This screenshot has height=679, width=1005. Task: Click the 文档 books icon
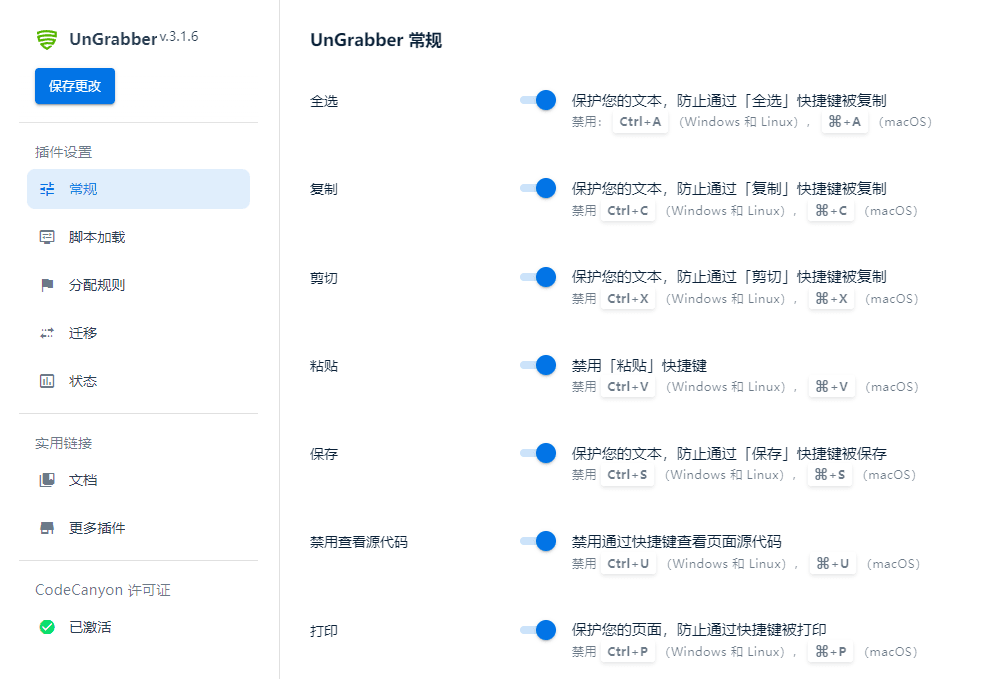pyautogui.click(x=47, y=480)
